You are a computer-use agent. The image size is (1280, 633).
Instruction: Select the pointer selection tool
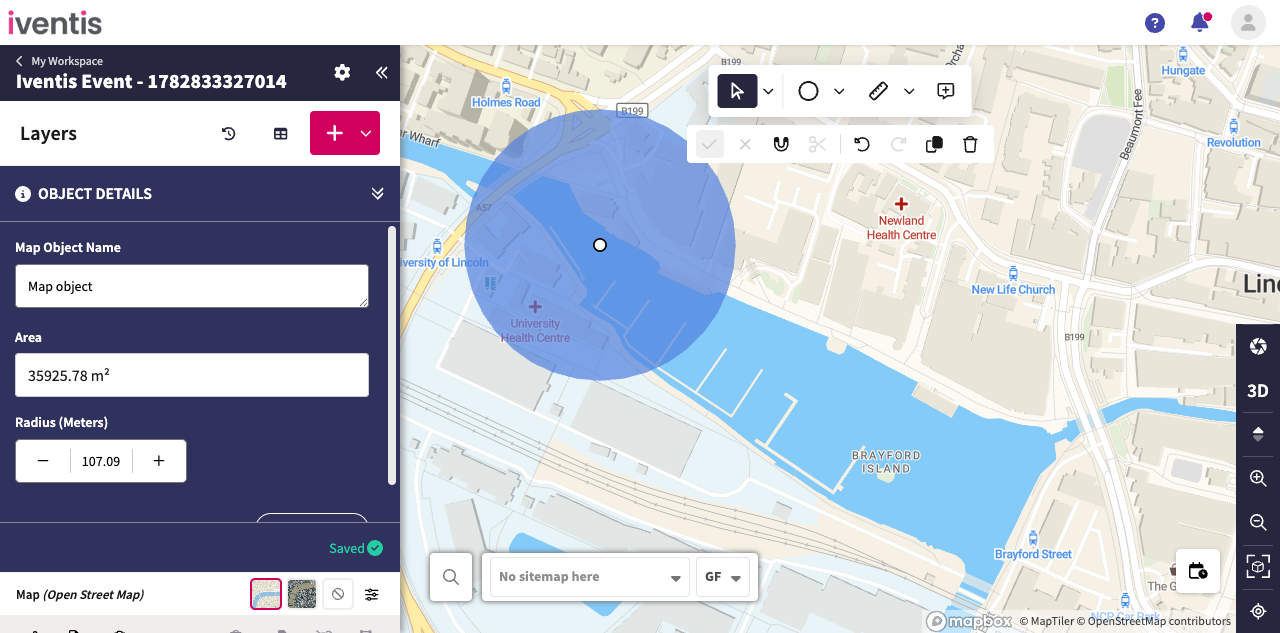(737, 91)
